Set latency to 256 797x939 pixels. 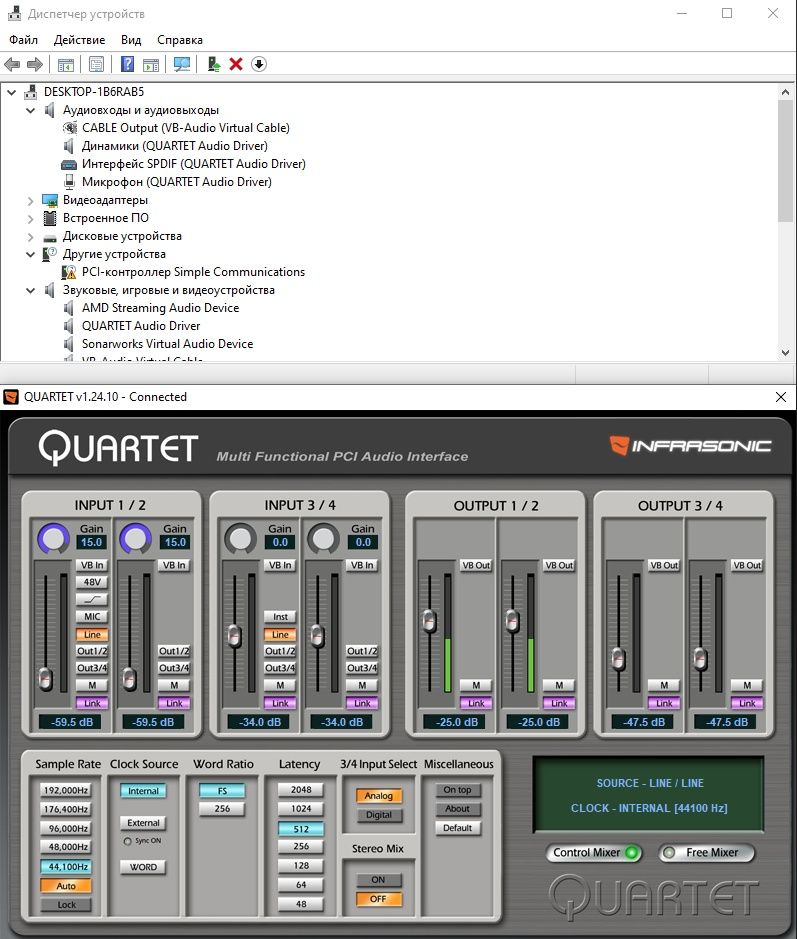coord(301,847)
